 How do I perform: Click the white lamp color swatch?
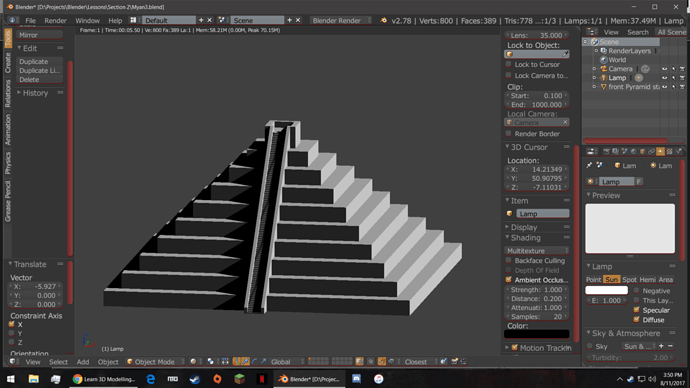(x=606, y=290)
